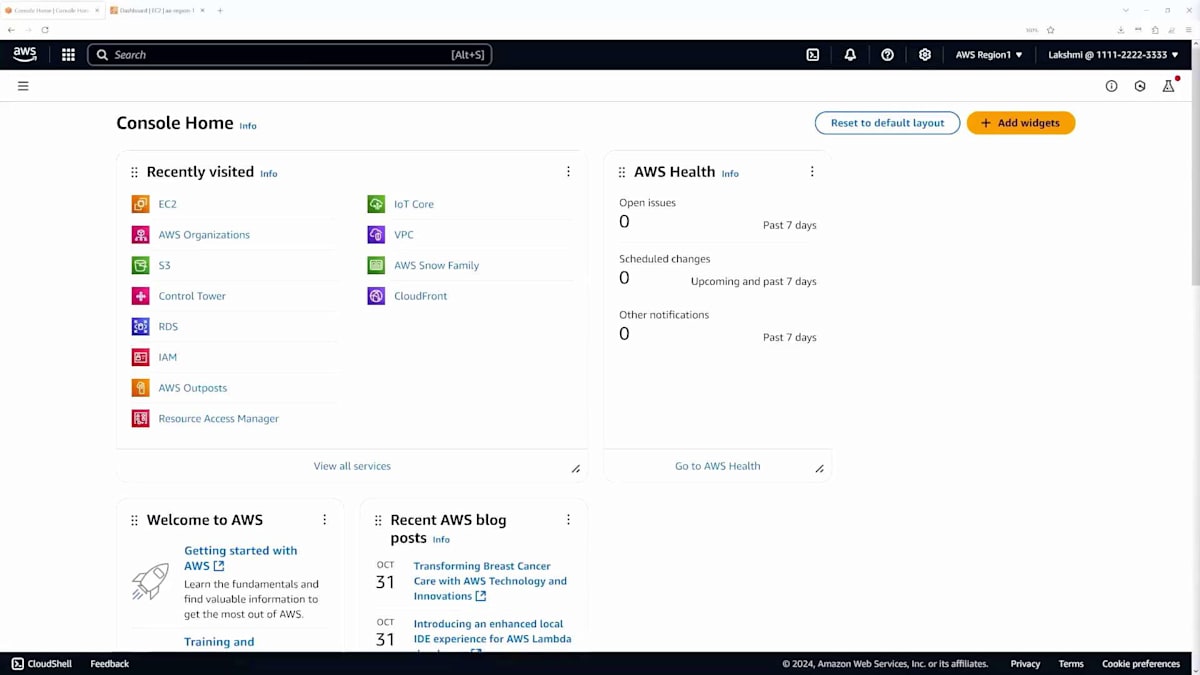Click the Info link beside Recently visited
1200x675 pixels.
[x=269, y=174]
